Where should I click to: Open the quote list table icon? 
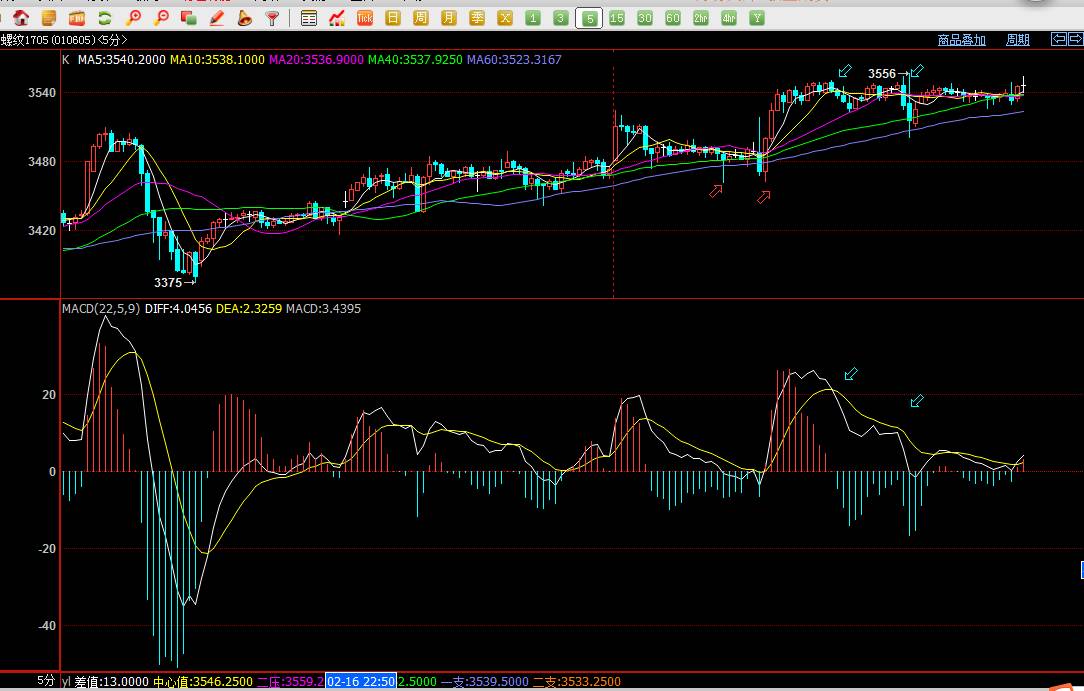309,18
